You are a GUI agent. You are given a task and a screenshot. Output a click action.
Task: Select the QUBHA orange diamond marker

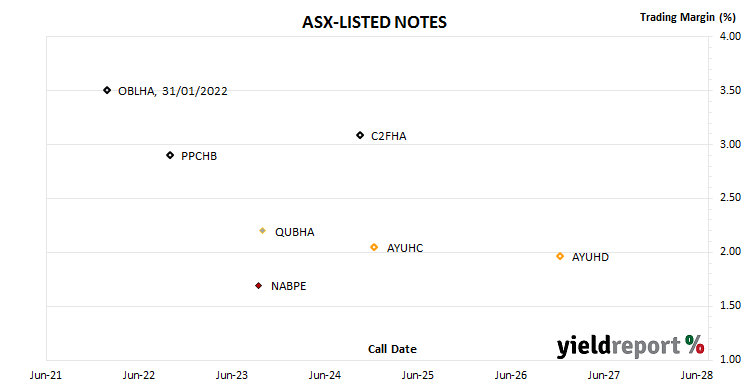pyautogui.click(x=262, y=231)
